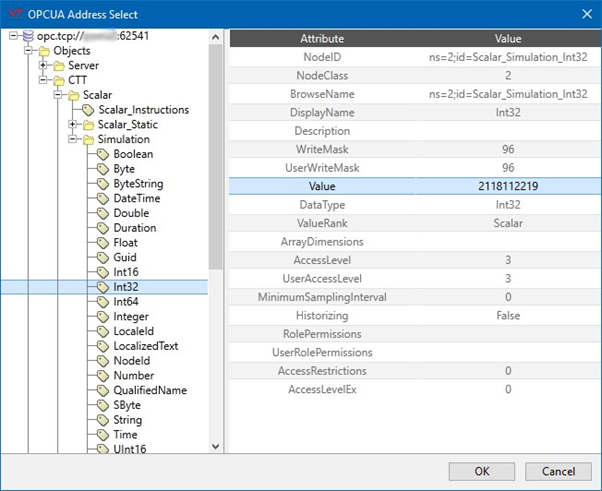602x491 pixels.
Task: Click the folder icon next to Objects
Action: 44,51
